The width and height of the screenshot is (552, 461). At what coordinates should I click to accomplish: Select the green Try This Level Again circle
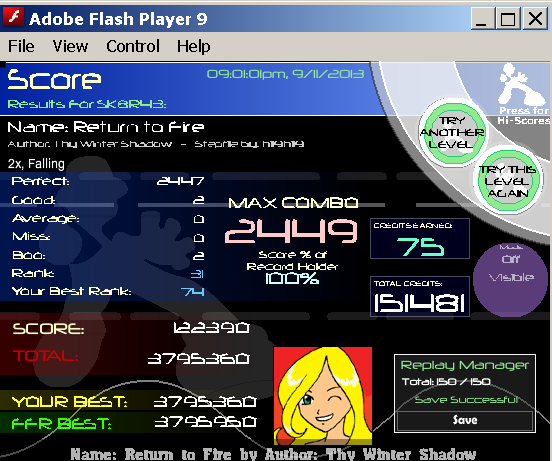click(507, 181)
